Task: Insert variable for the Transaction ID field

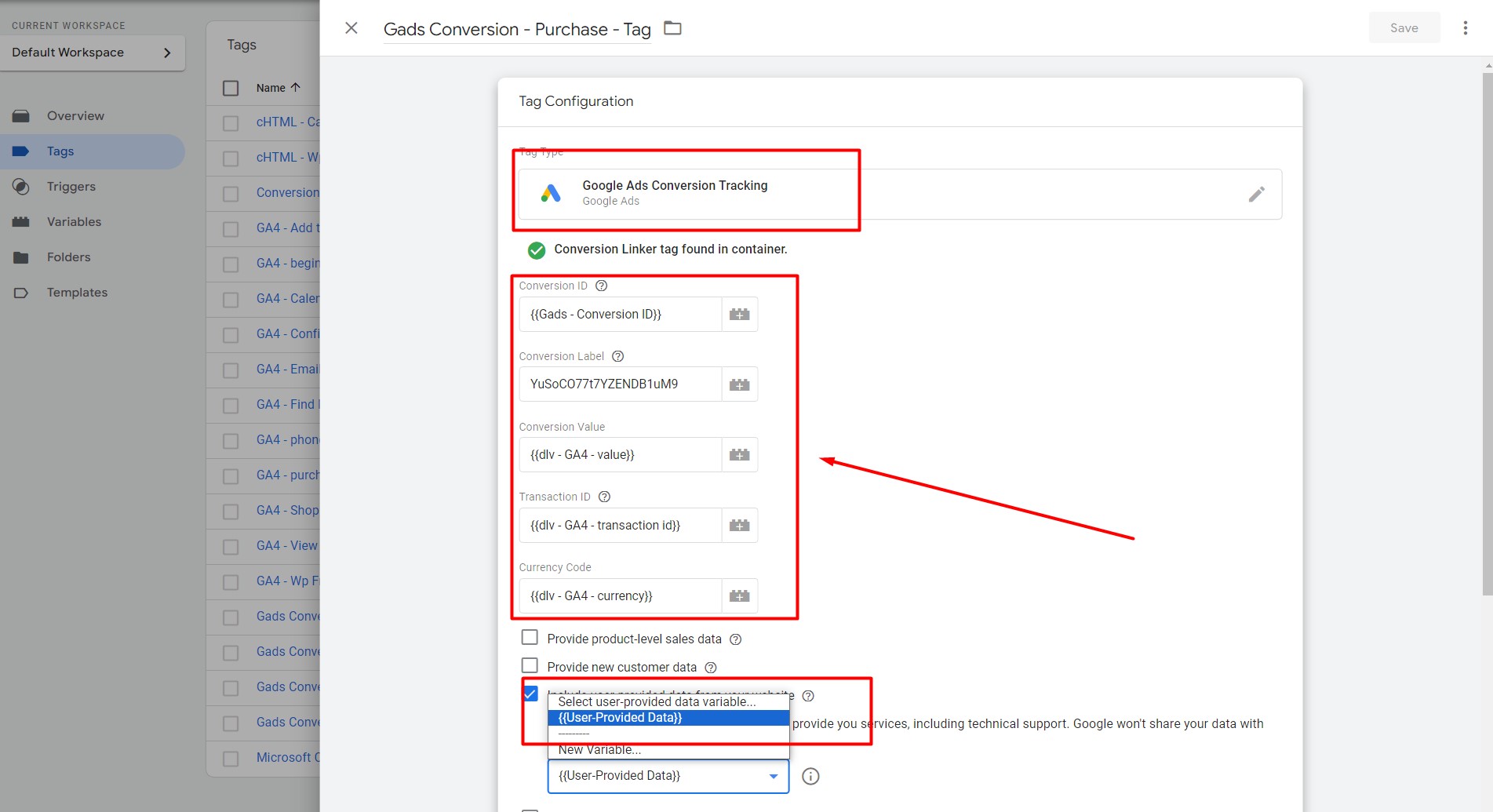Action: [x=739, y=525]
